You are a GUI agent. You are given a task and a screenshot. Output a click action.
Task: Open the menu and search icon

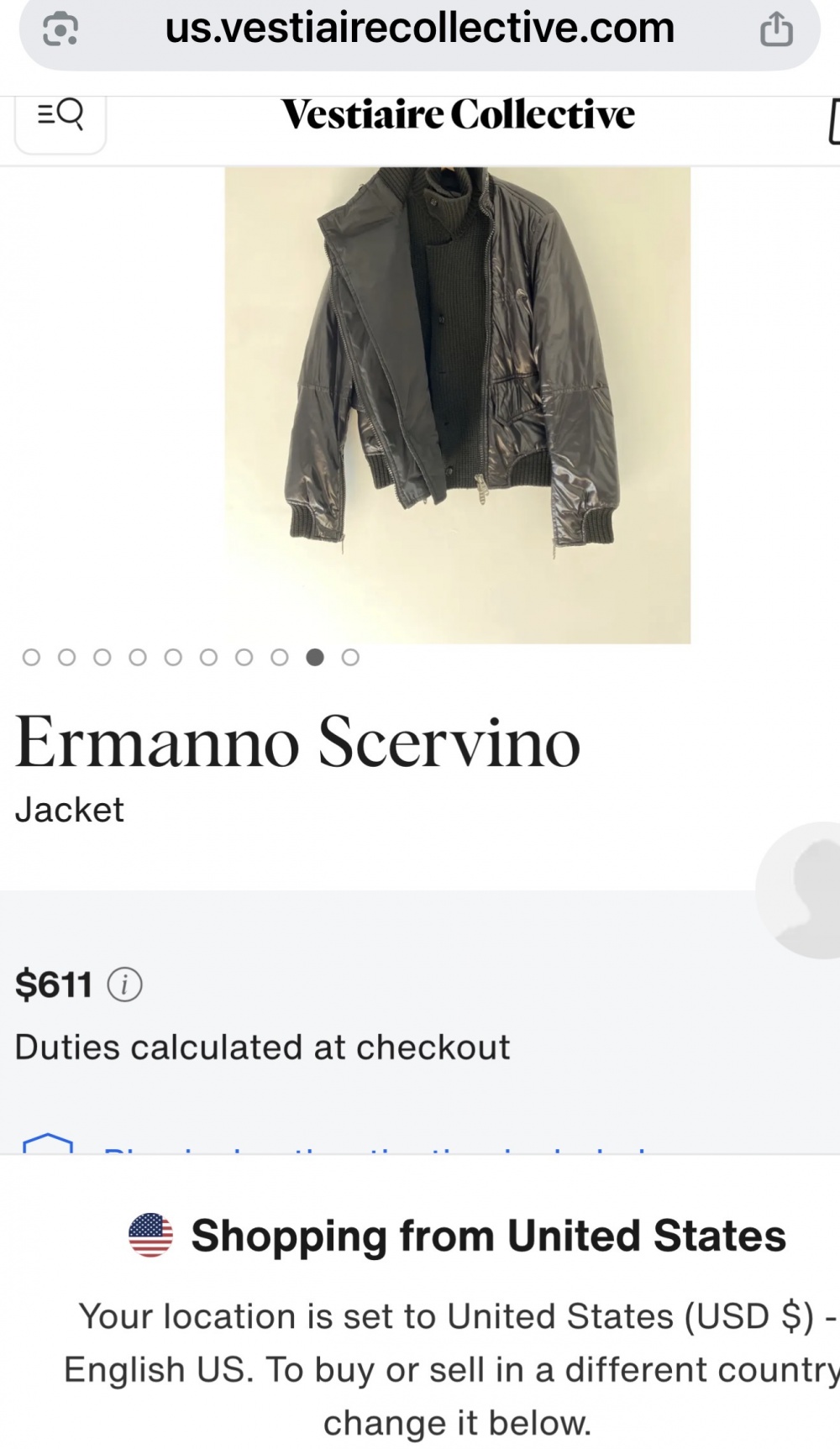point(60,114)
